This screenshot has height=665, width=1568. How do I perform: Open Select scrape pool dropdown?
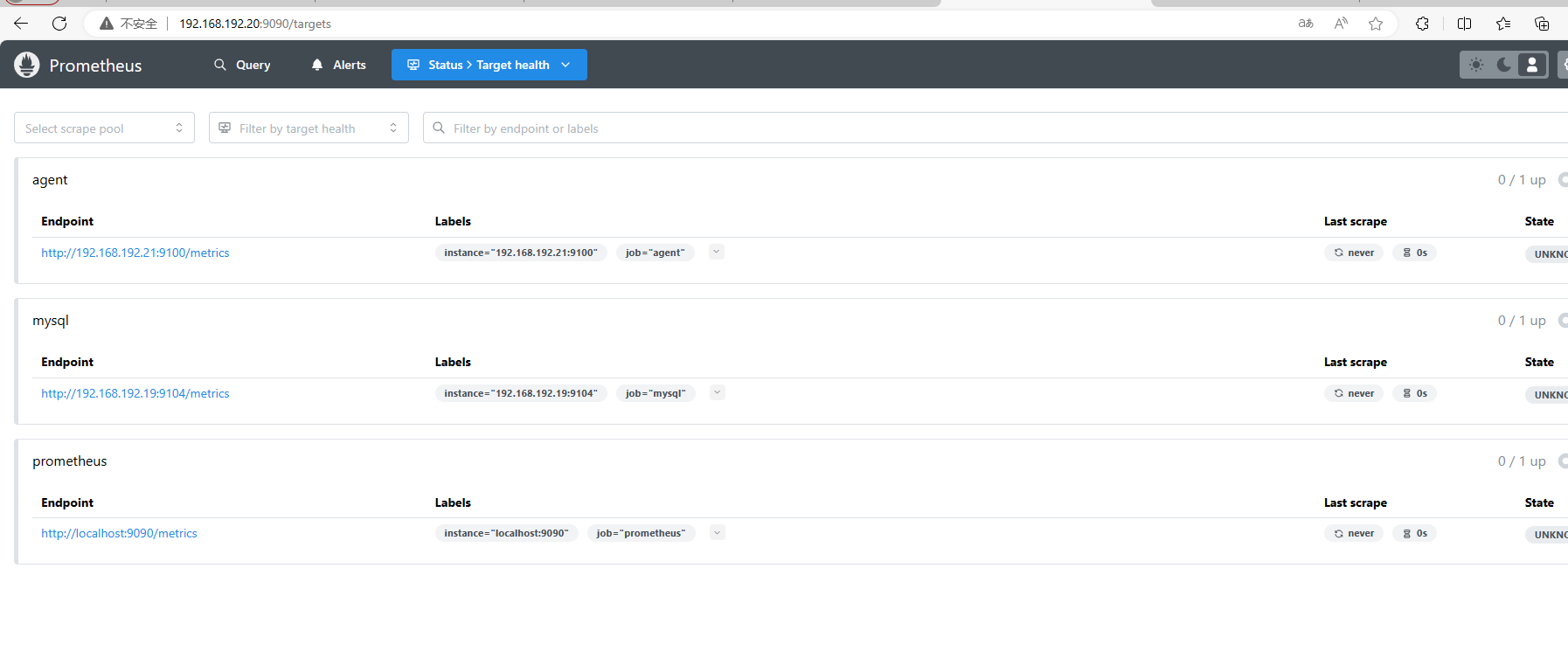104,128
